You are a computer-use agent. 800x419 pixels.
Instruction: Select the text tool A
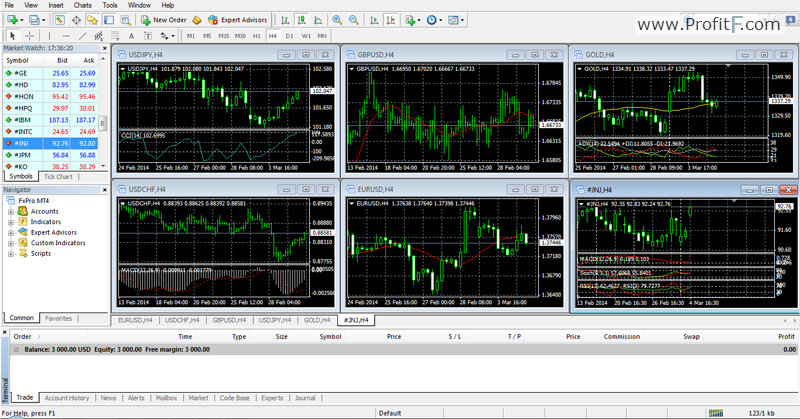click(131, 36)
